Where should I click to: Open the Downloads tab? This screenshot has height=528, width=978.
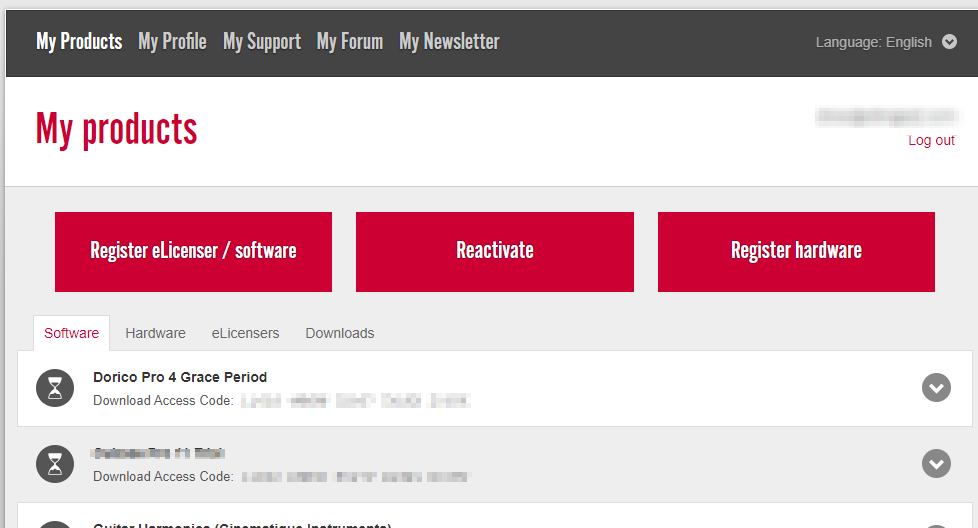[x=340, y=334]
